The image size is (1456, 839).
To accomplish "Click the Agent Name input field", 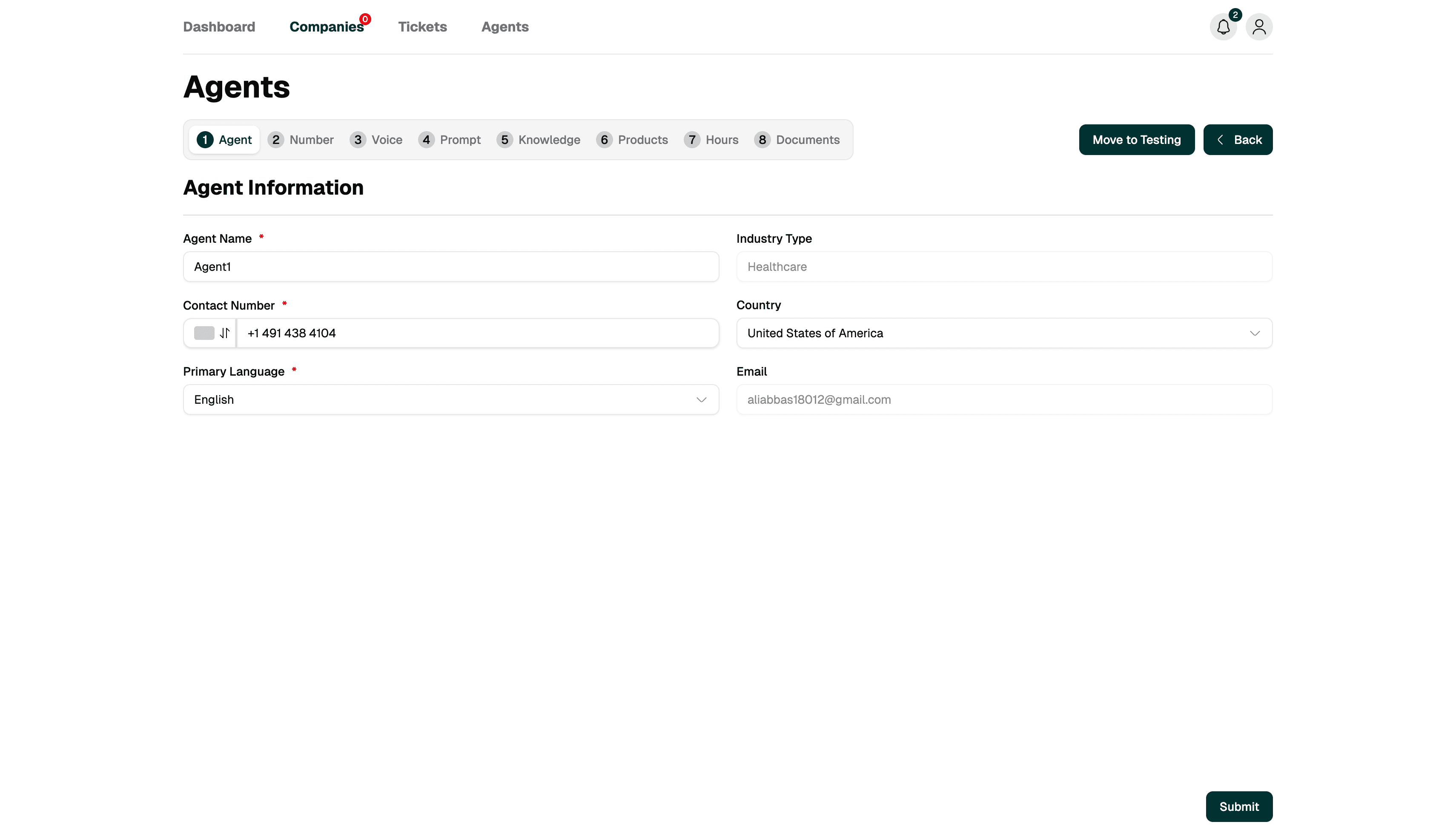I will tap(450, 267).
